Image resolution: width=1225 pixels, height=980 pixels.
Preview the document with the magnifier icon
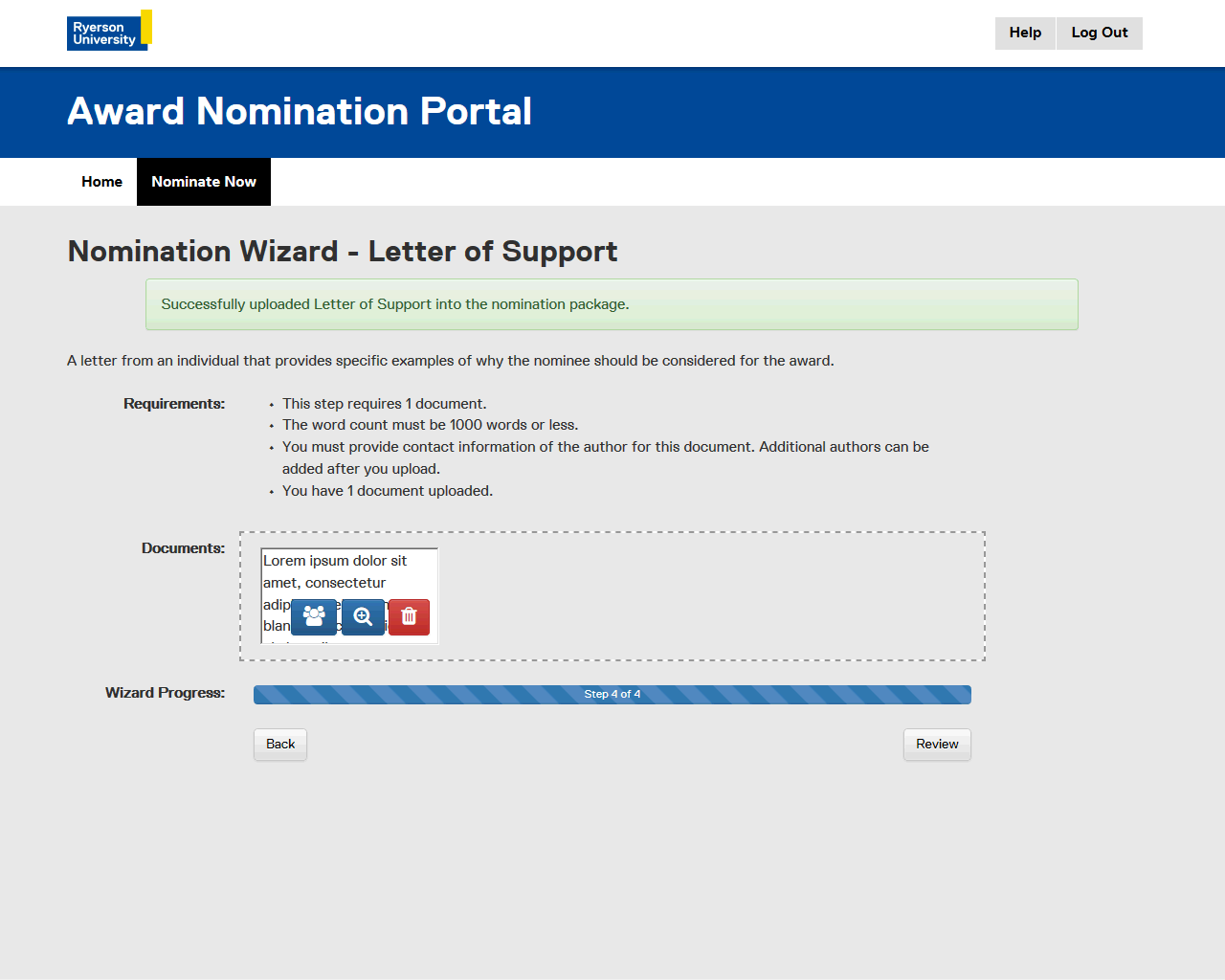coord(363,617)
